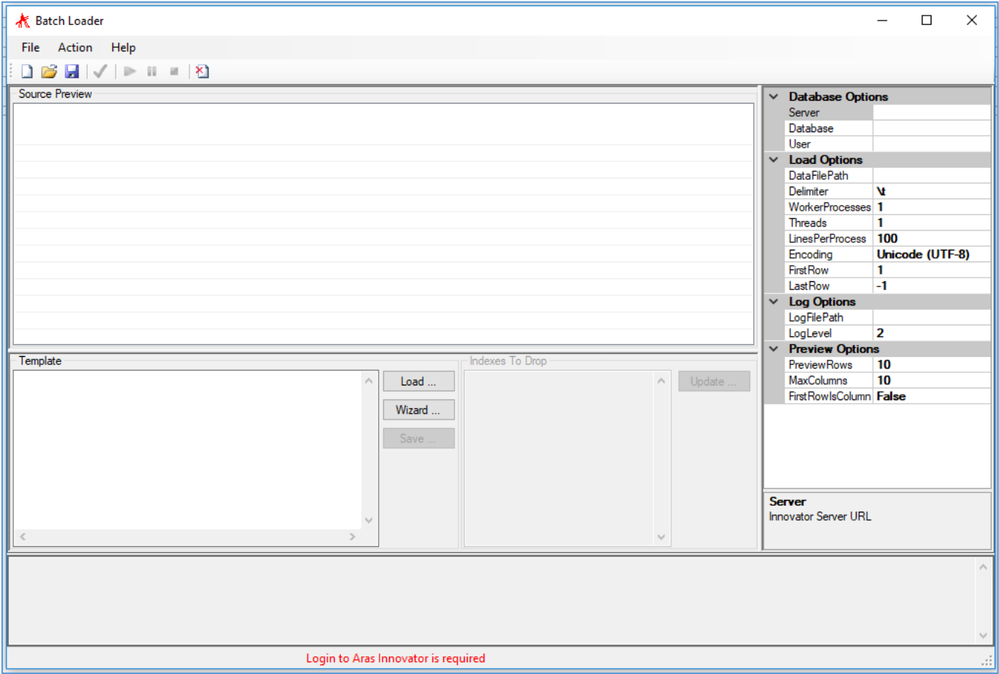The height and width of the screenshot is (674, 999).
Task: Open the Help menu
Action: click(x=123, y=48)
